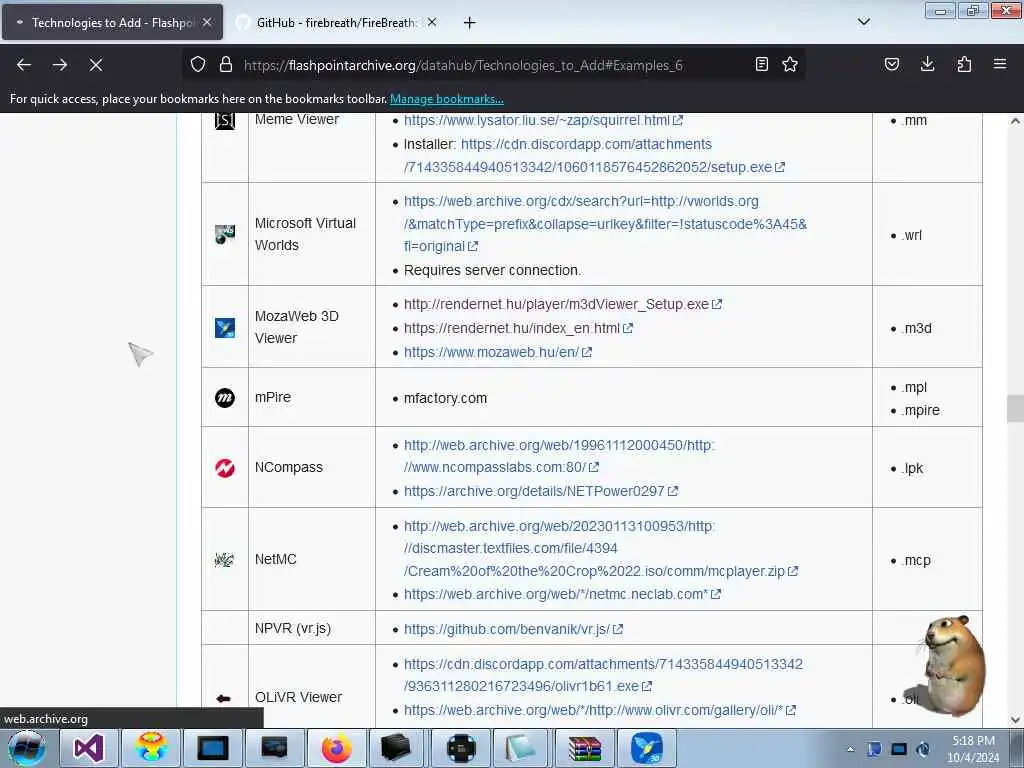This screenshot has height=768, width=1024.
Task: Open the lysator.liu.se squirrel.html link
Action: [543, 120]
